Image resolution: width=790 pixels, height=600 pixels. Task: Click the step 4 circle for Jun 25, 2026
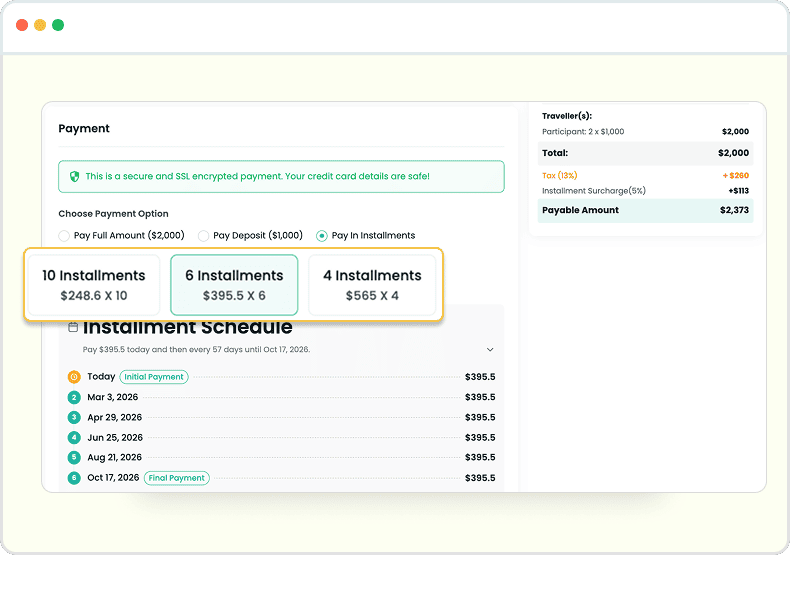[x=74, y=437]
